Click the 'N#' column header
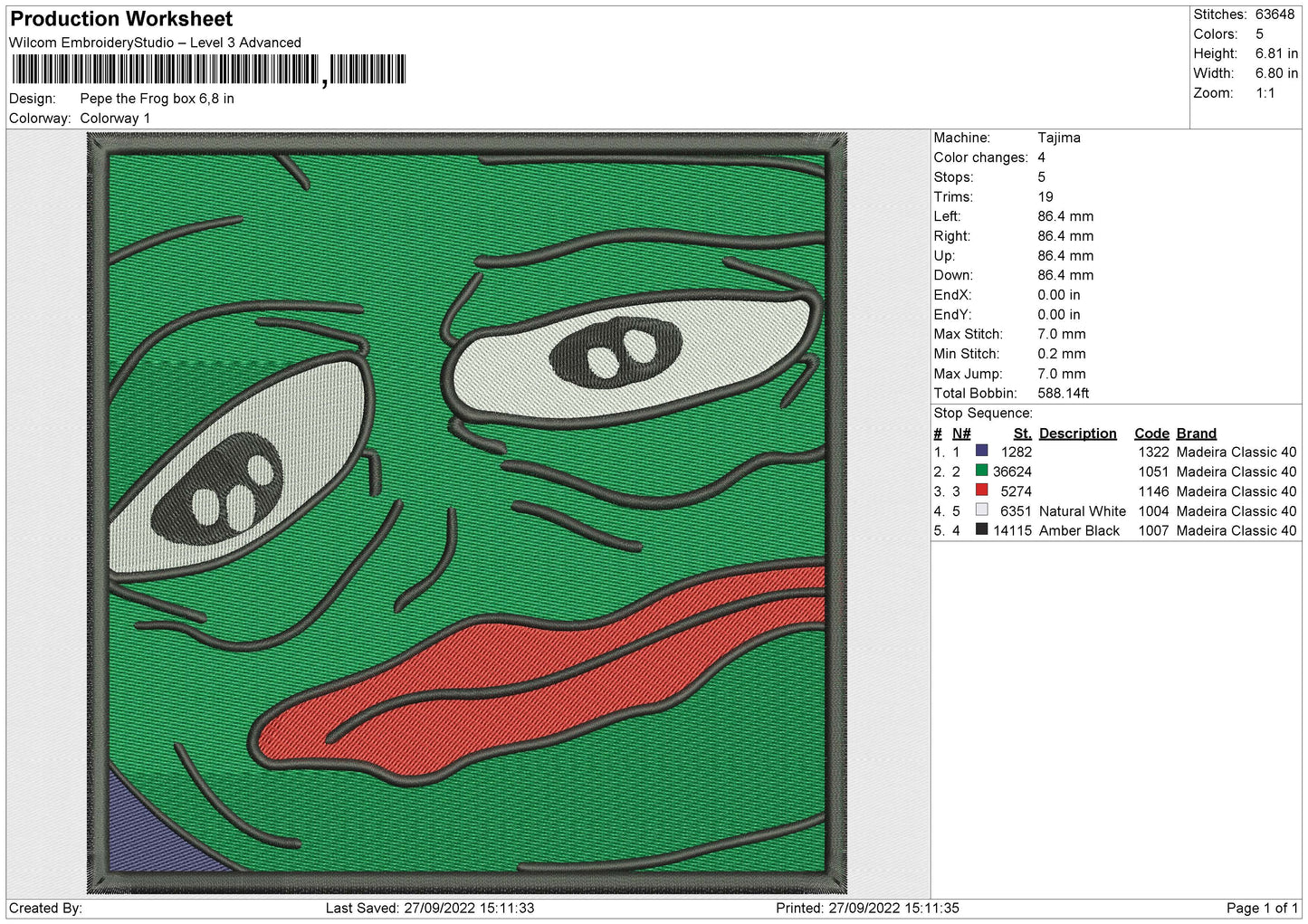 (x=961, y=433)
